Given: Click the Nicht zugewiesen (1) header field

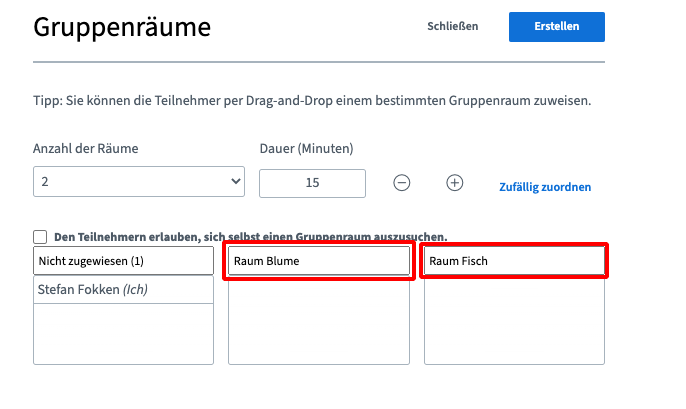Looking at the screenshot, I should coord(123,261).
